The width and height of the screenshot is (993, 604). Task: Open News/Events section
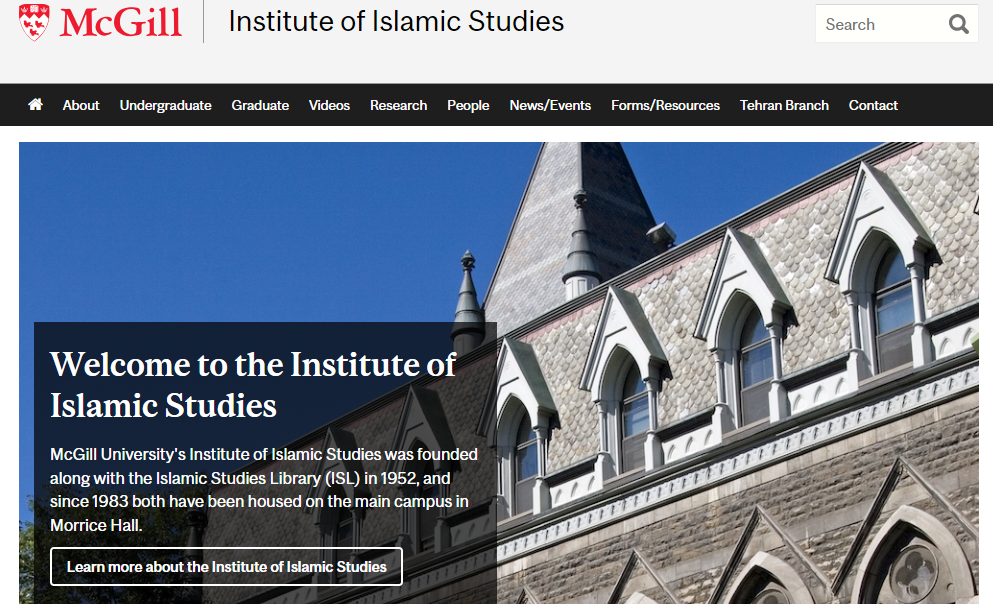click(550, 105)
